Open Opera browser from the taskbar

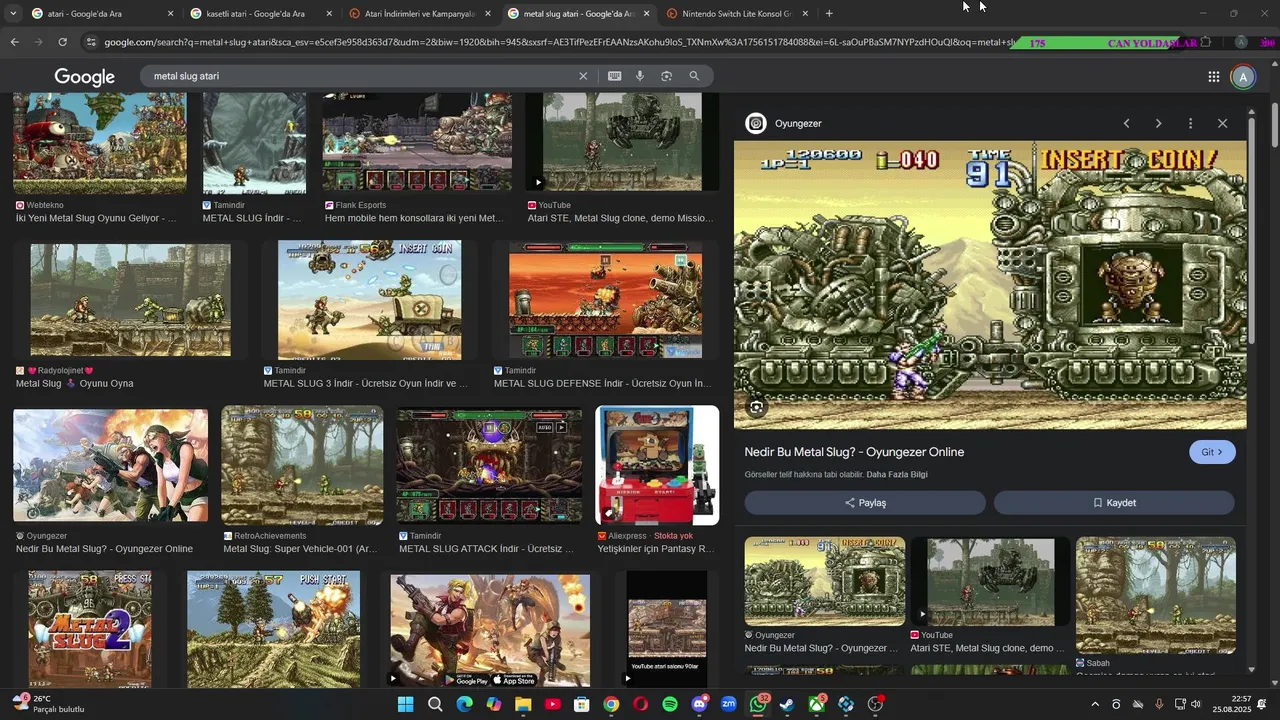640,704
